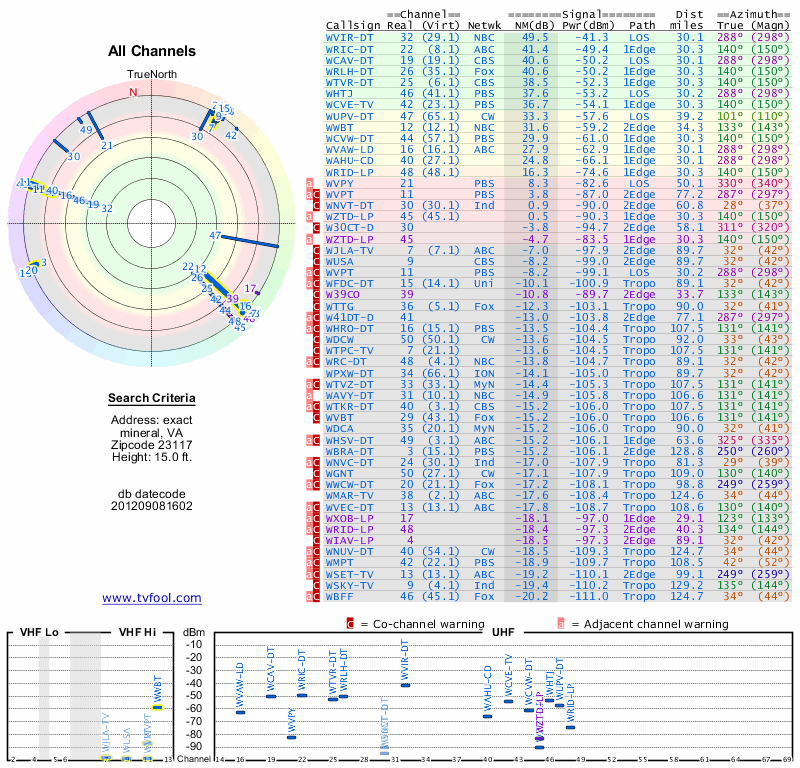
Task: Click the WBFF callsign at table bottom
Action: click(340, 596)
